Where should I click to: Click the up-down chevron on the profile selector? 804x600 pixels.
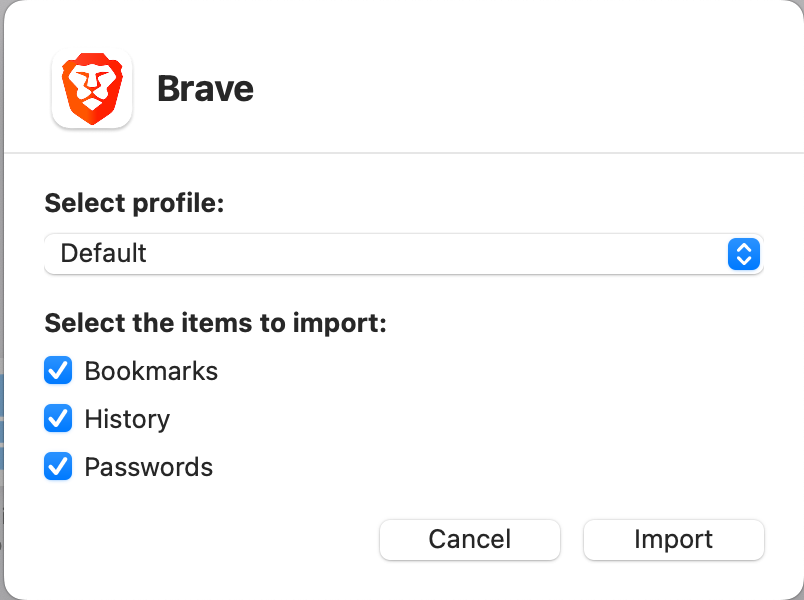click(743, 254)
